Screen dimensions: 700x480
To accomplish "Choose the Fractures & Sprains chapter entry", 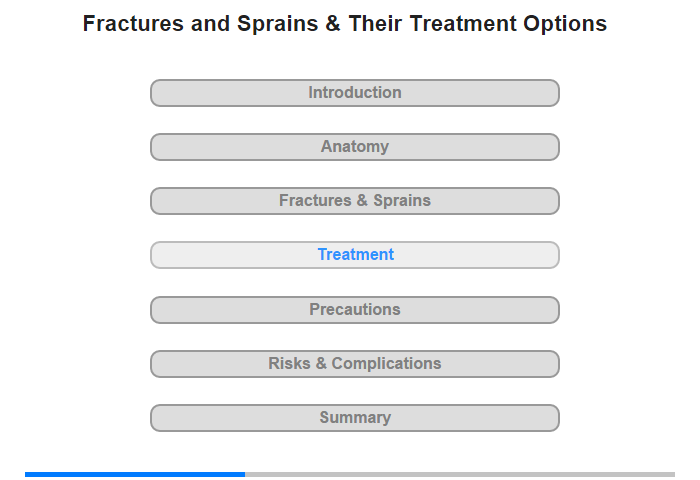I will coord(355,200).
